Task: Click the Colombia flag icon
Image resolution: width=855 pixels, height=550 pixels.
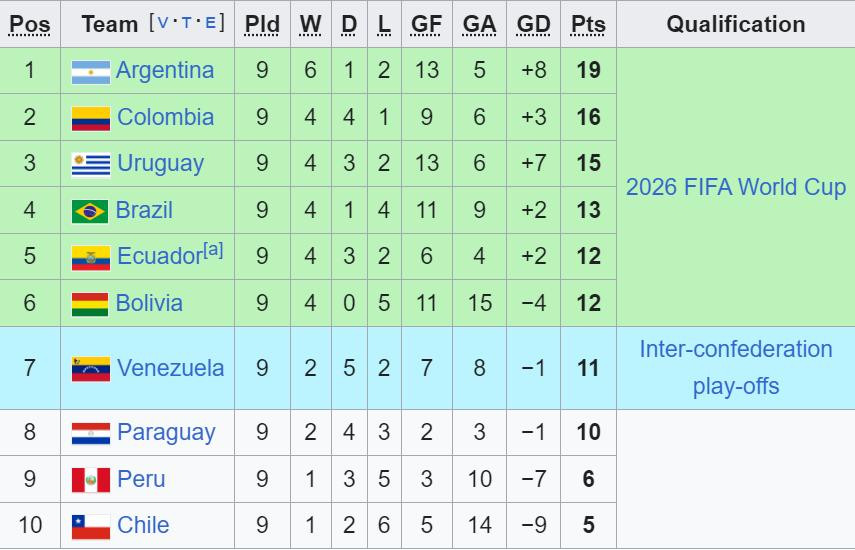Action: (90, 118)
